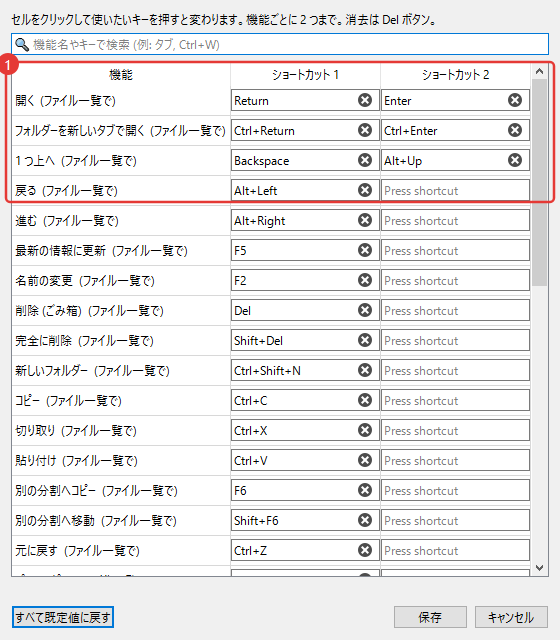This screenshot has height=640, width=560.
Task: Click the 元に戻す row label
Action: pos(78,551)
